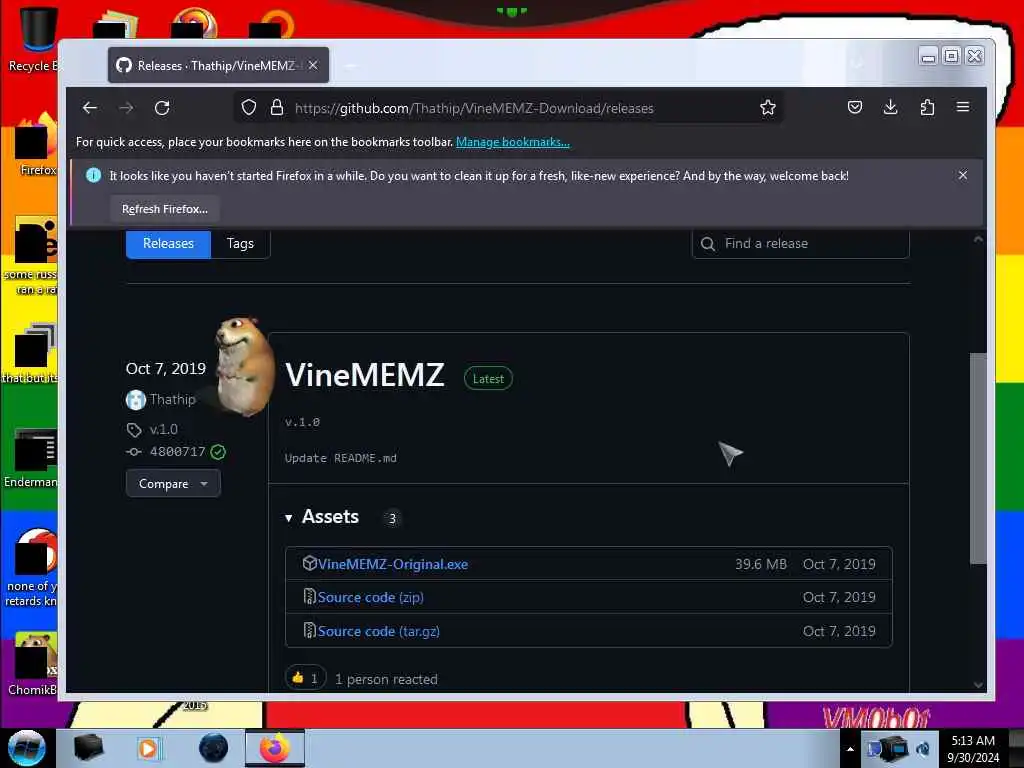The height and width of the screenshot is (768, 1024).
Task: Reload the current page
Action: (162, 108)
